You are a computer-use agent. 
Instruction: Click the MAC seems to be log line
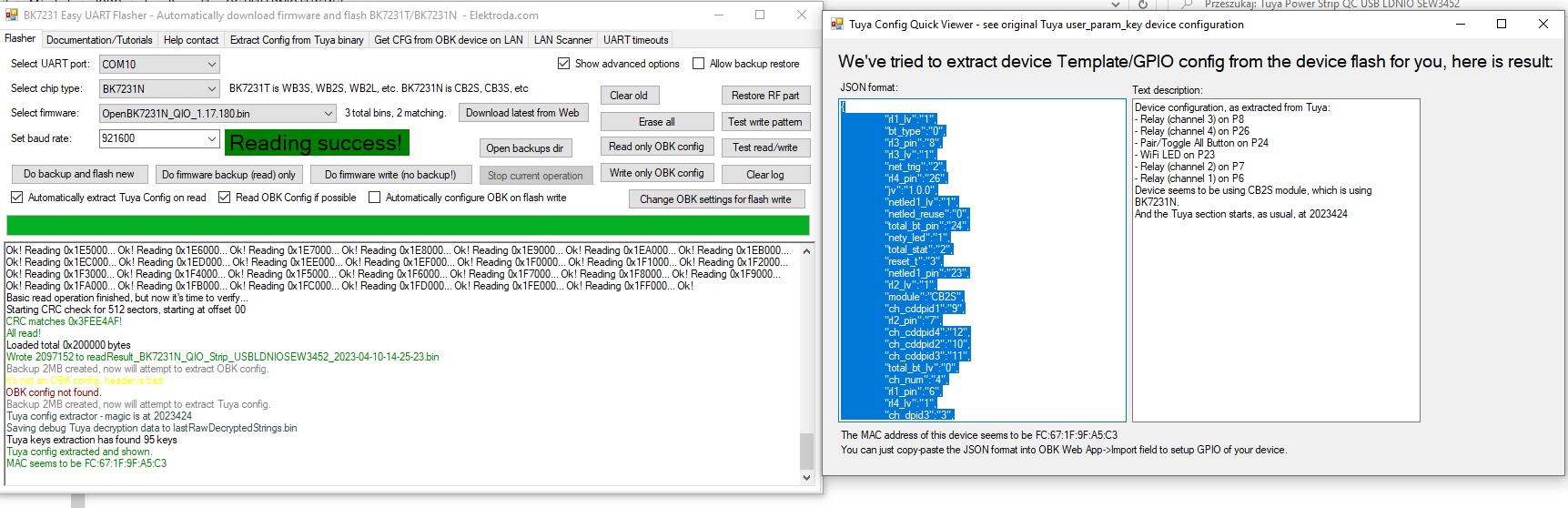tap(86, 463)
